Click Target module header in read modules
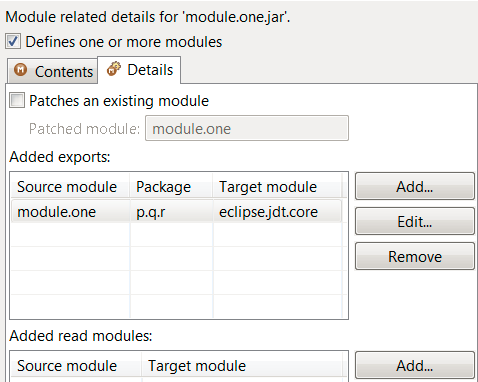The height and width of the screenshot is (382, 478). point(242,366)
